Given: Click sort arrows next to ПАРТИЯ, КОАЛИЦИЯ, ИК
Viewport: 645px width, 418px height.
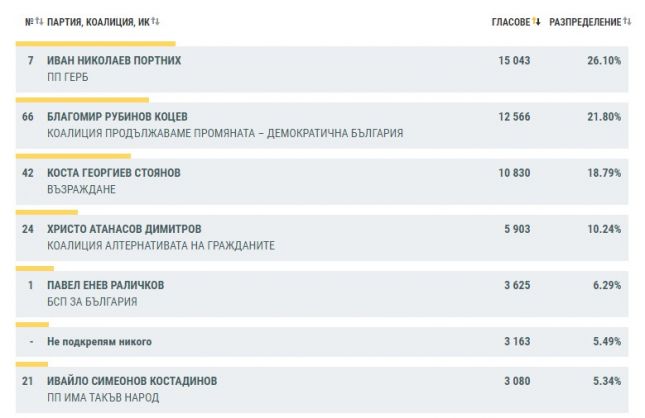Looking at the screenshot, I should click(x=155, y=21).
